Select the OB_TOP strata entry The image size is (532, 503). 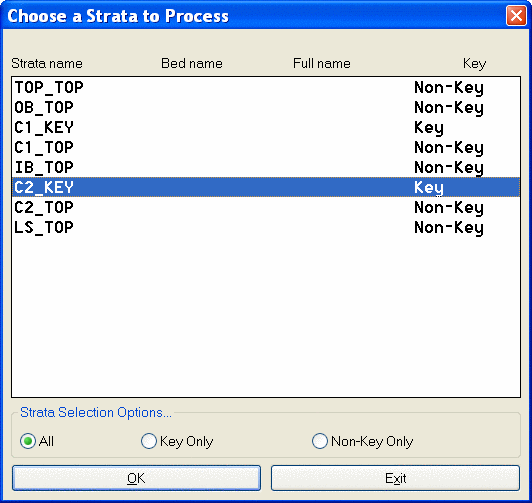[266, 108]
